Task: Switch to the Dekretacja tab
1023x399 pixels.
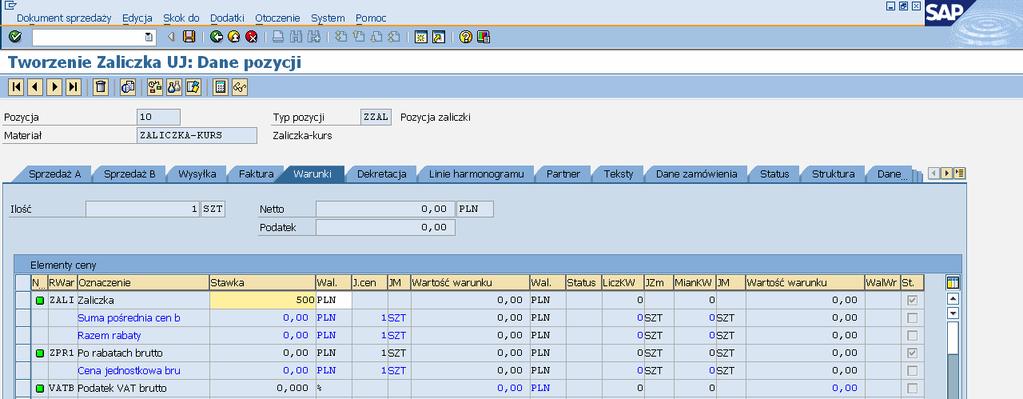Action: (382, 174)
